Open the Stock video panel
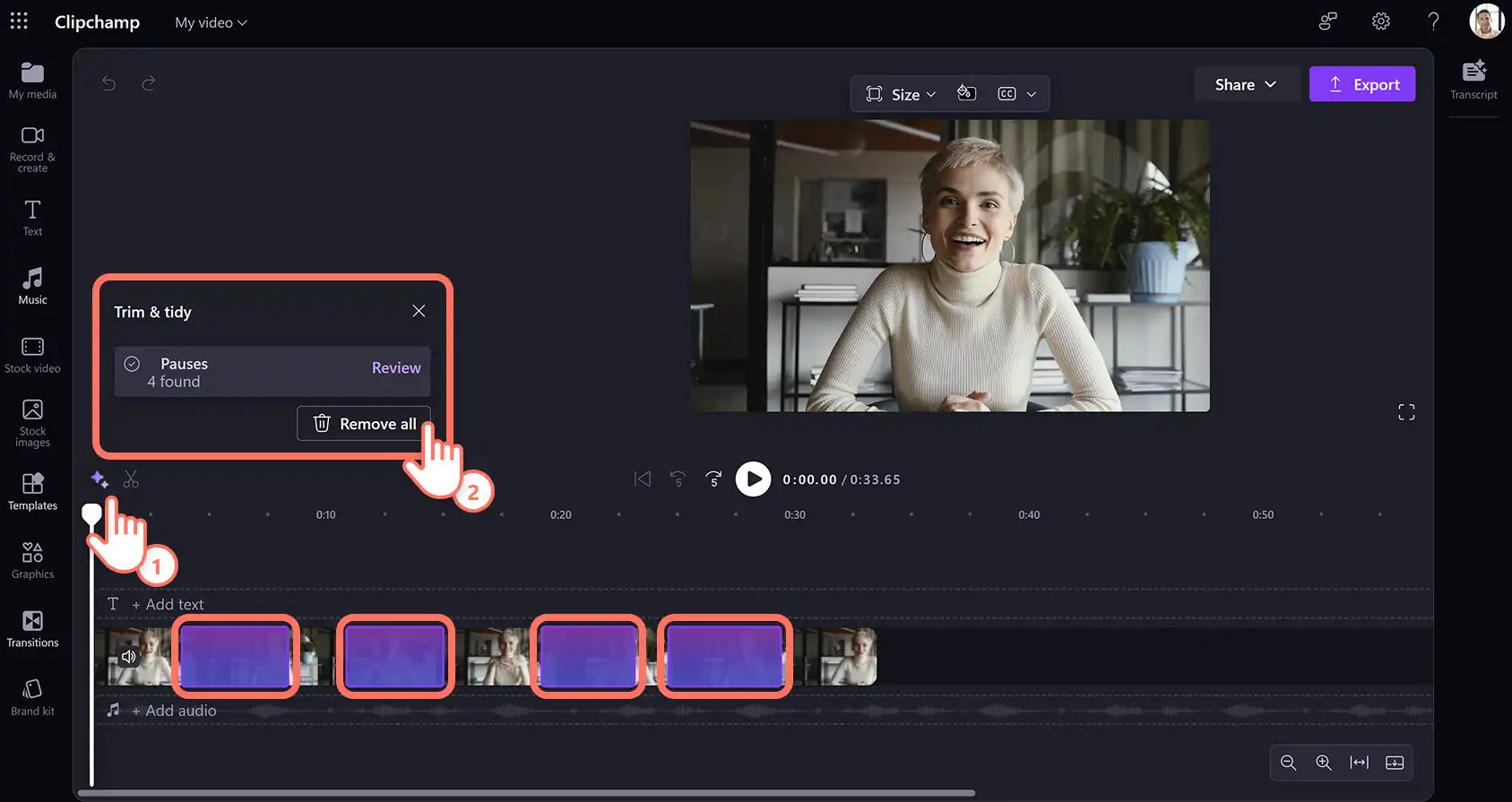This screenshot has height=802, width=1512. [x=32, y=355]
